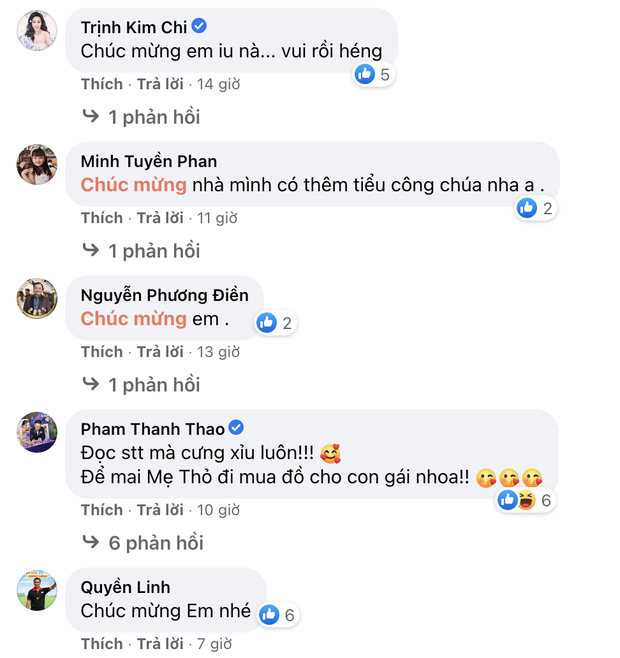Open Trịnh Kim Chi's profile picture
Screen dimensions: 620x658
37,31
